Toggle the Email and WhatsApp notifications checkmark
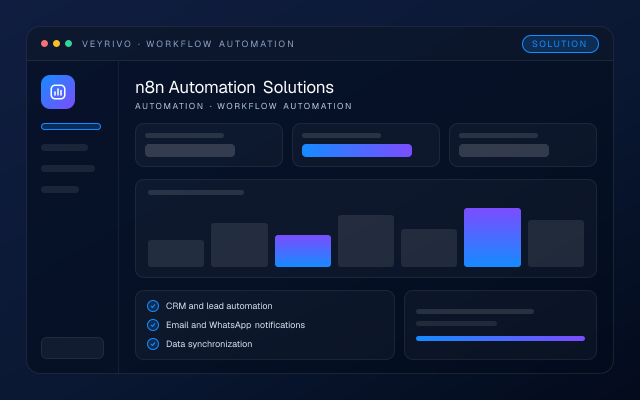640x400 pixels. coord(153,325)
